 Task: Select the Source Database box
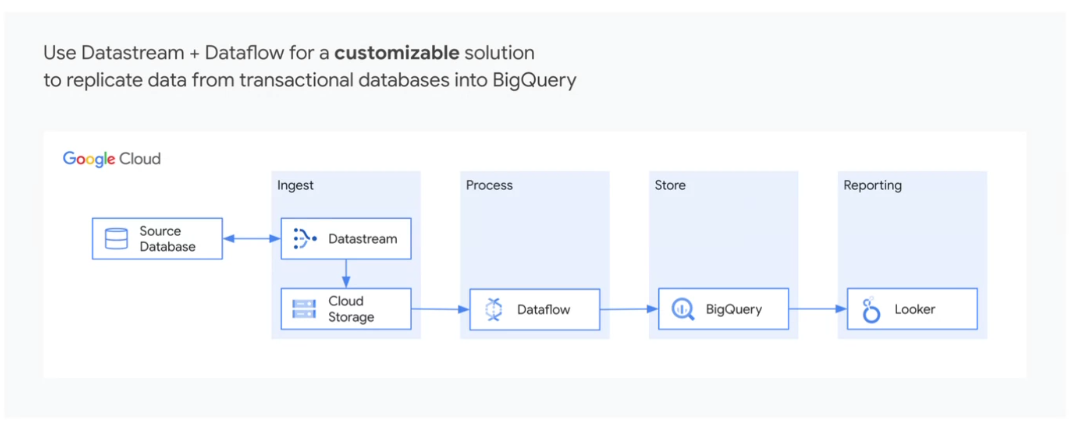tap(158, 238)
